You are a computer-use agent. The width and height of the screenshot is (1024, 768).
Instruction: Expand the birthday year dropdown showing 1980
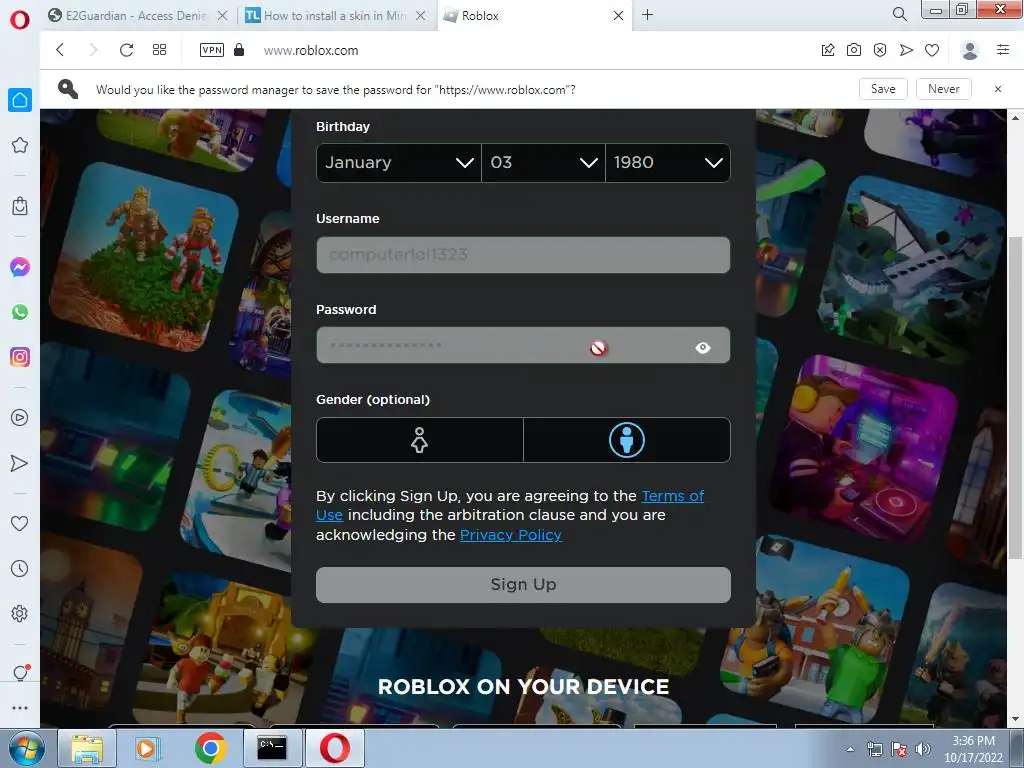[x=667, y=163]
